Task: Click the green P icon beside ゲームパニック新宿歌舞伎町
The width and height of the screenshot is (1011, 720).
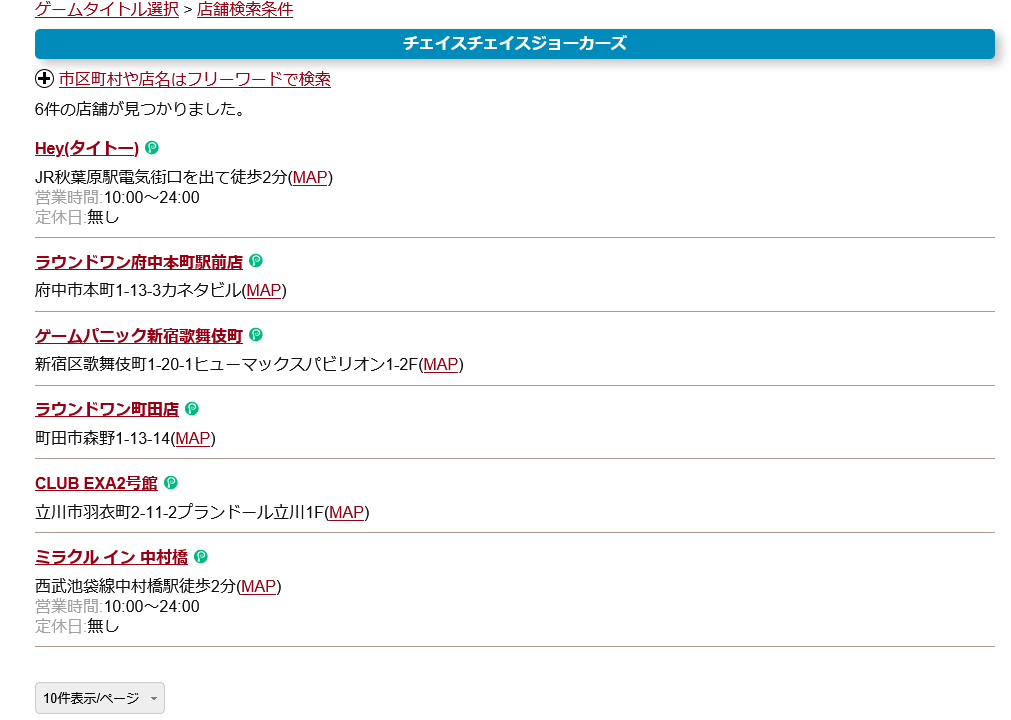Action: [x=256, y=335]
